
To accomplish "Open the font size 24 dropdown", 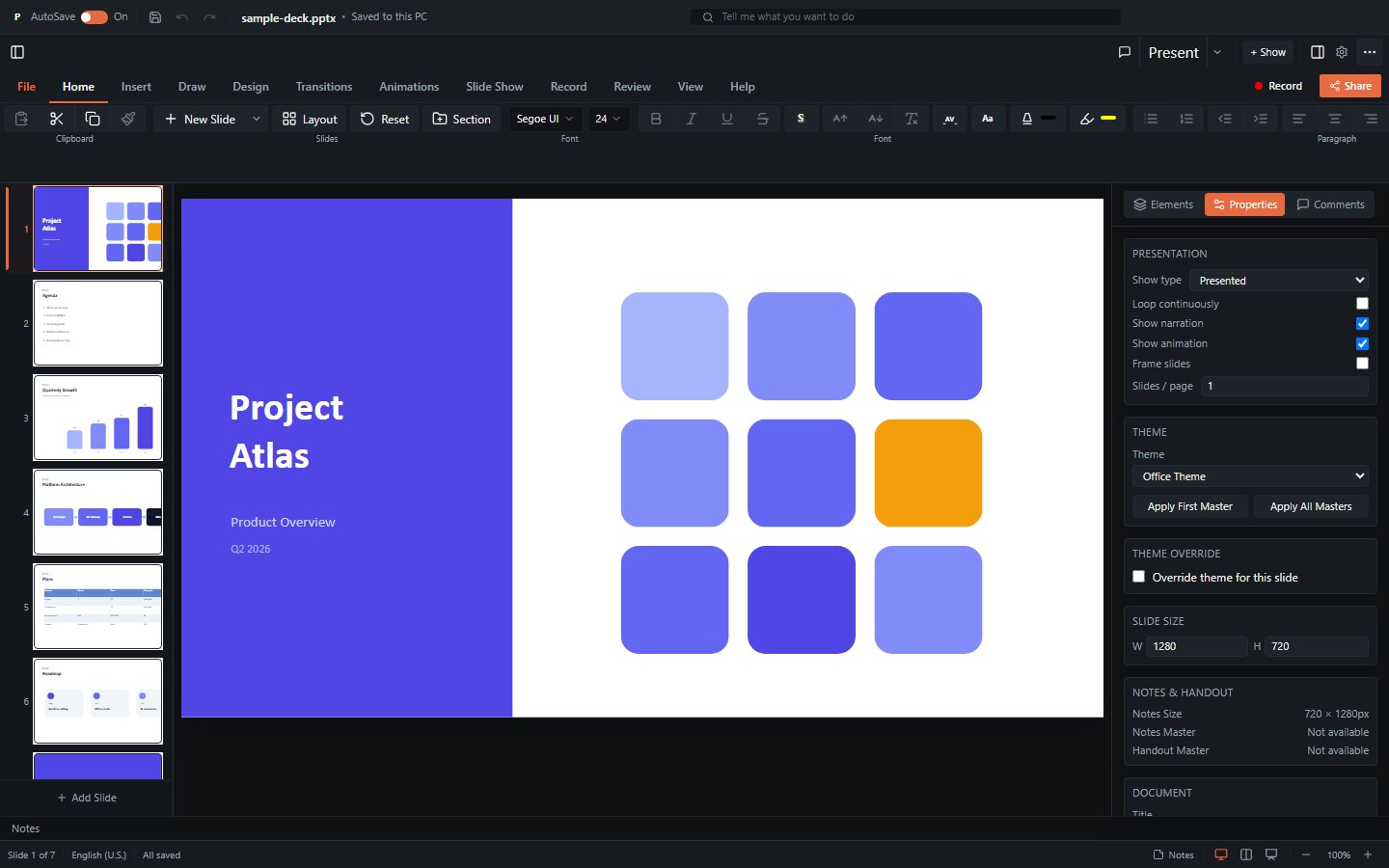I will tap(608, 119).
